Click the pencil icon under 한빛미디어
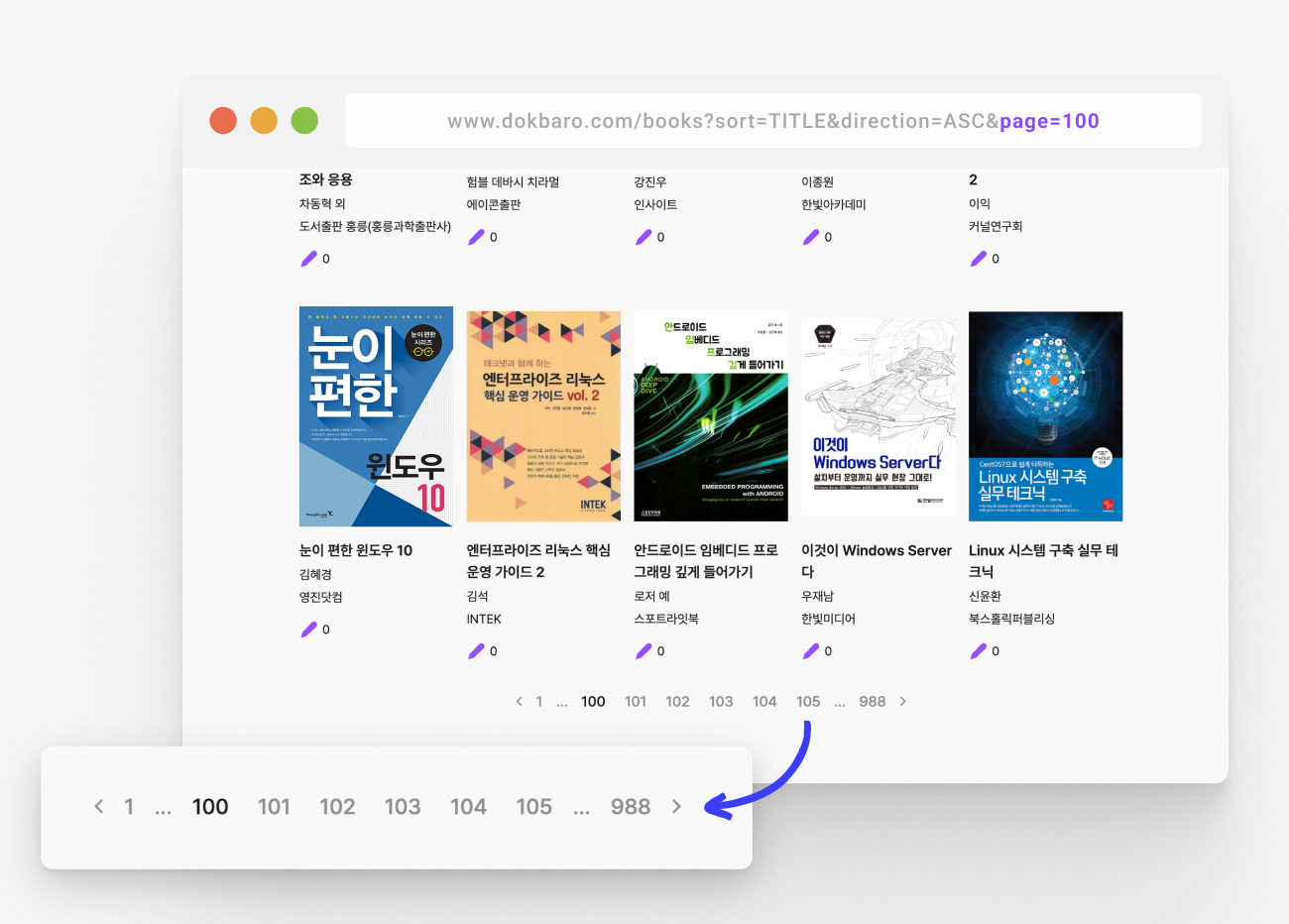This screenshot has width=1289, height=924. [x=811, y=651]
